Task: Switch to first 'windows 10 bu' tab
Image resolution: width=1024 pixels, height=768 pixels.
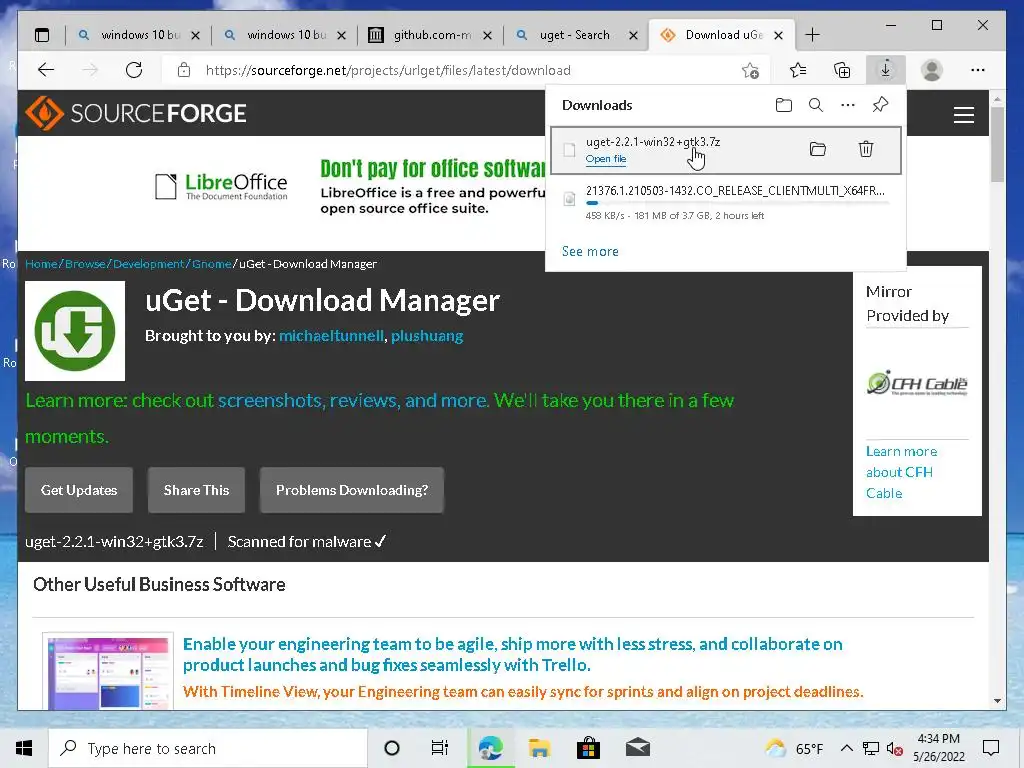Action: (x=138, y=35)
